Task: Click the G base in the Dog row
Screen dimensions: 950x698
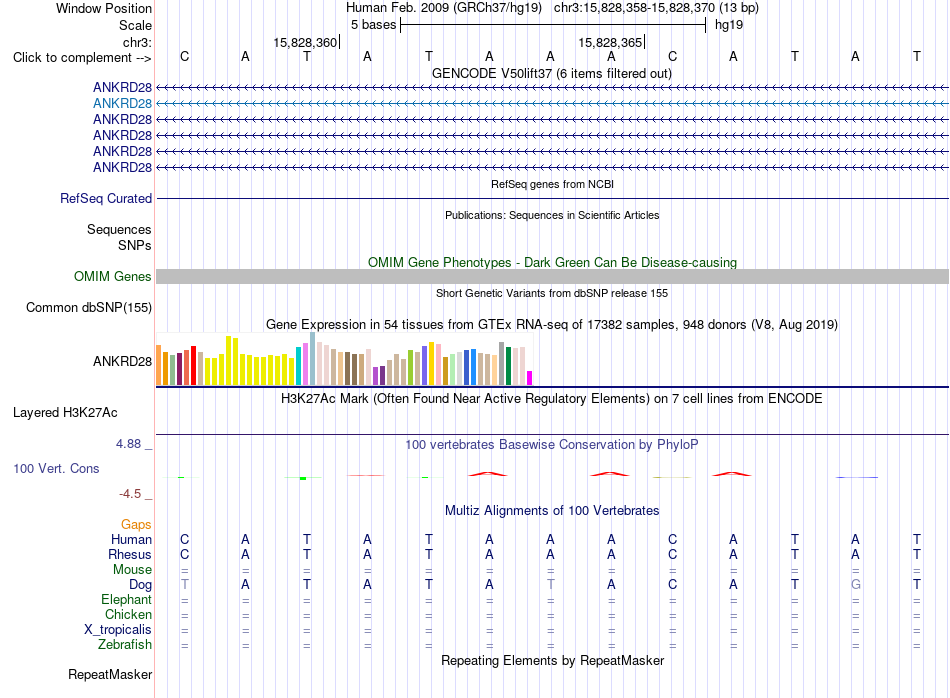Action: [855, 585]
